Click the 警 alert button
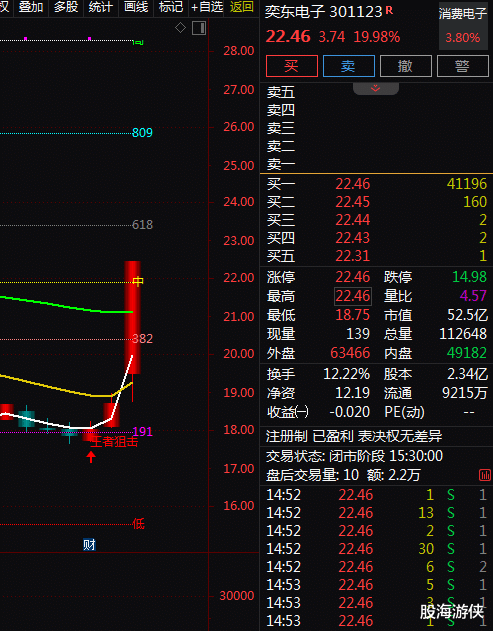This screenshot has width=493, height=631. (463, 66)
